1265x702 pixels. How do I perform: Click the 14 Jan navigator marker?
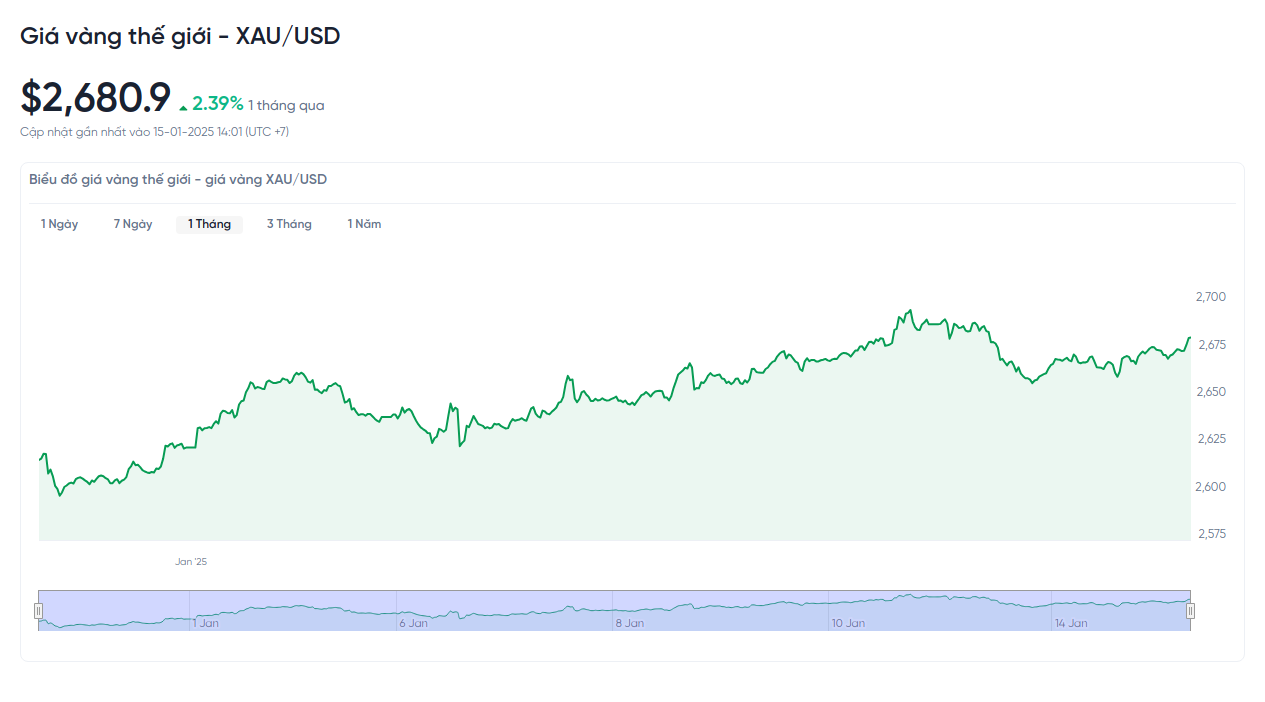coord(1070,623)
